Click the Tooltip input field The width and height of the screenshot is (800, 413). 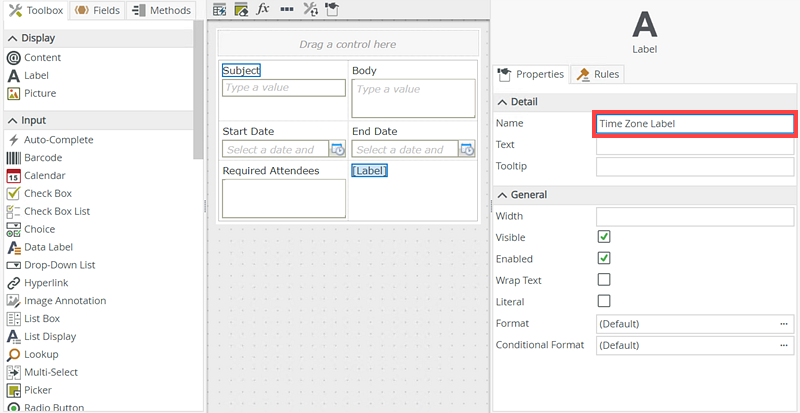(695, 166)
